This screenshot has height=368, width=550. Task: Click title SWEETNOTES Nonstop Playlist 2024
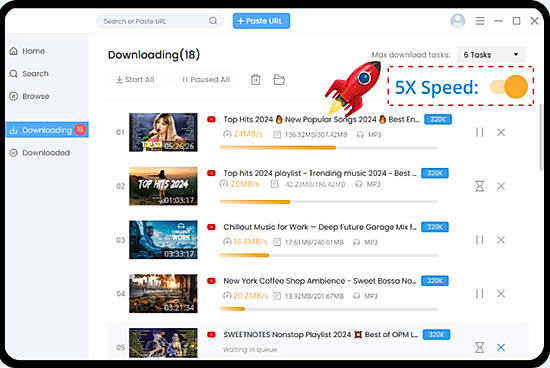[321, 334]
